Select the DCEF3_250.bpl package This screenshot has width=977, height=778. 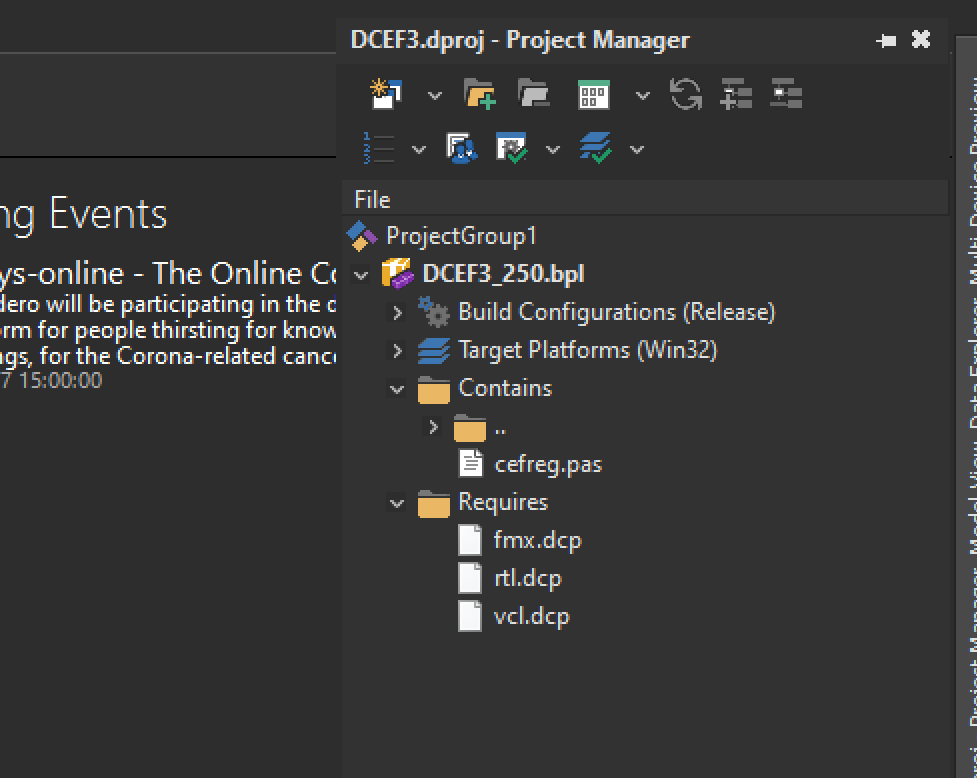point(503,273)
